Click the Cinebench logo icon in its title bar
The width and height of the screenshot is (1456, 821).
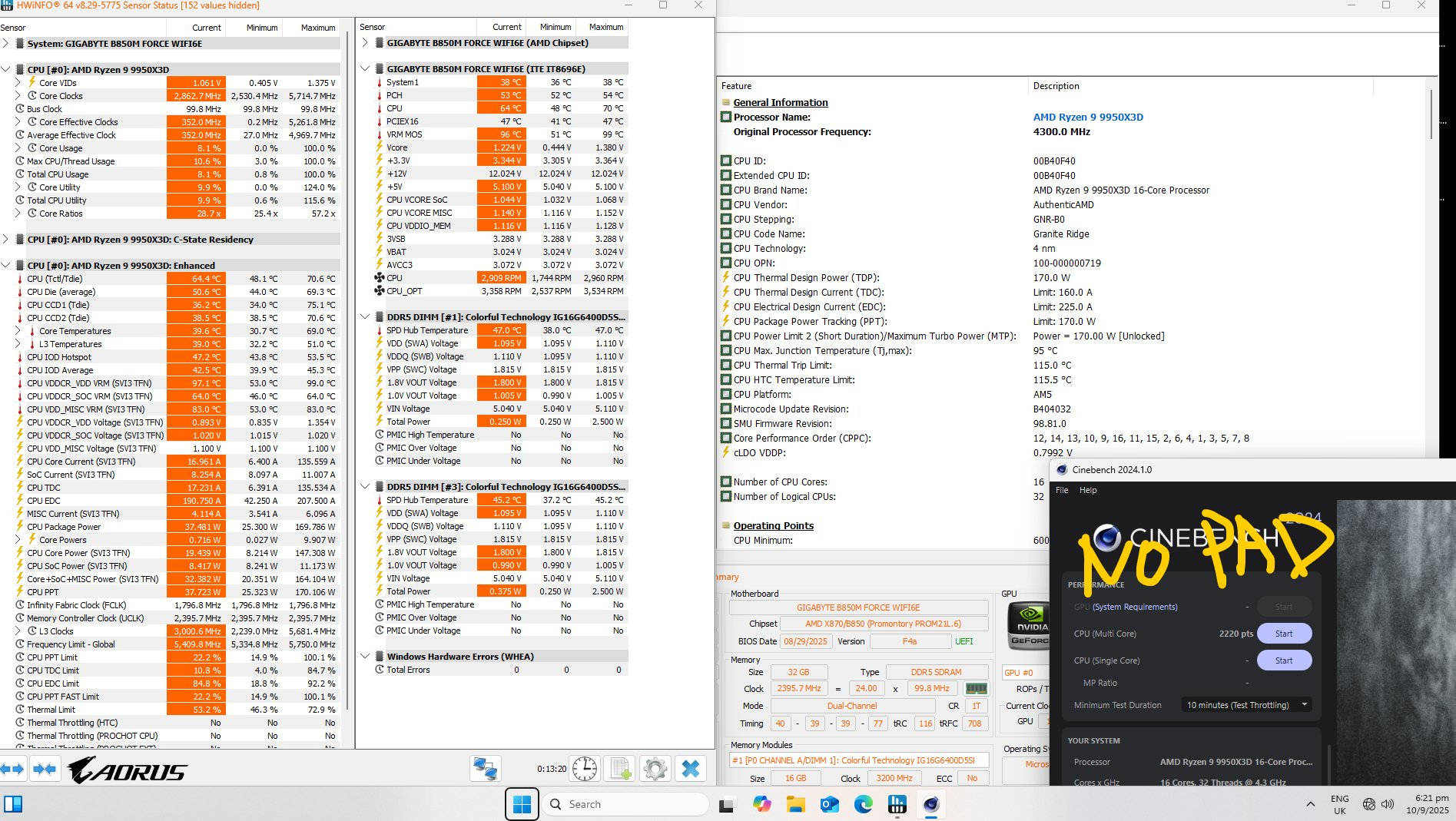pos(1062,470)
